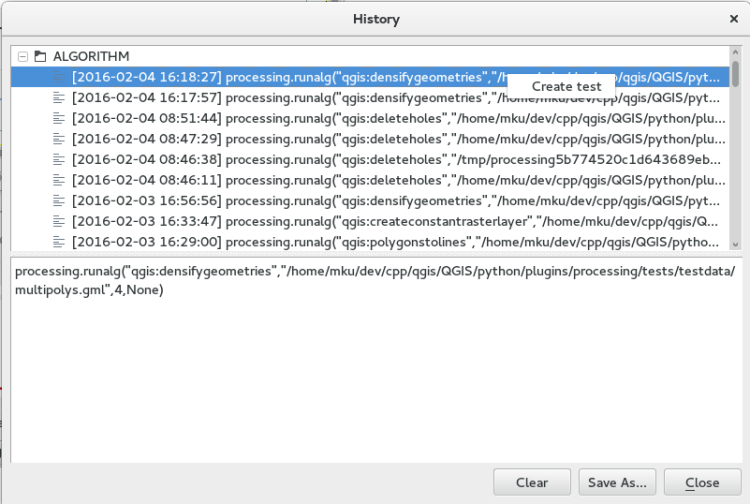The width and height of the screenshot is (750, 504).
Task: Click the Save As... button
Action: pyautogui.click(x=617, y=482)
